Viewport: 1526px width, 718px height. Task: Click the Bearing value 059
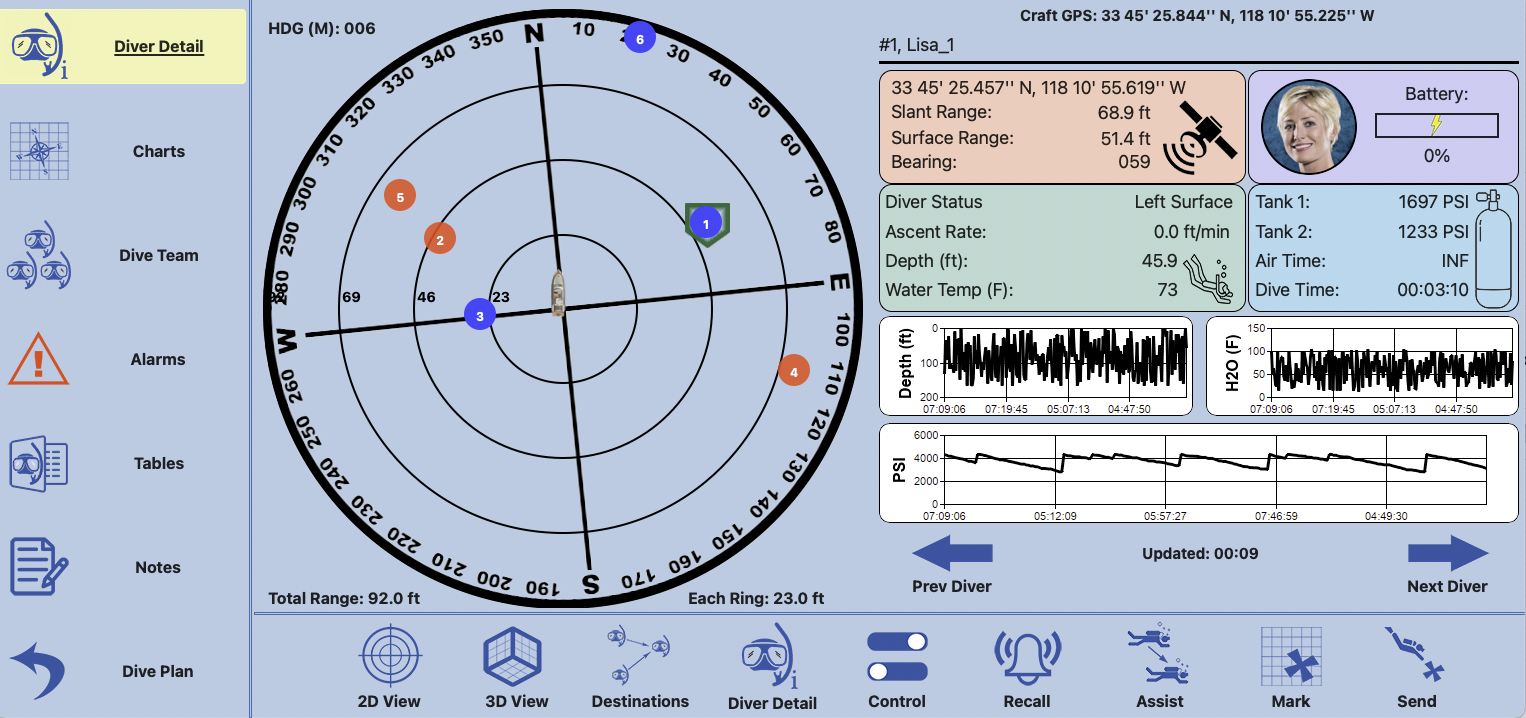(1134, 162)
